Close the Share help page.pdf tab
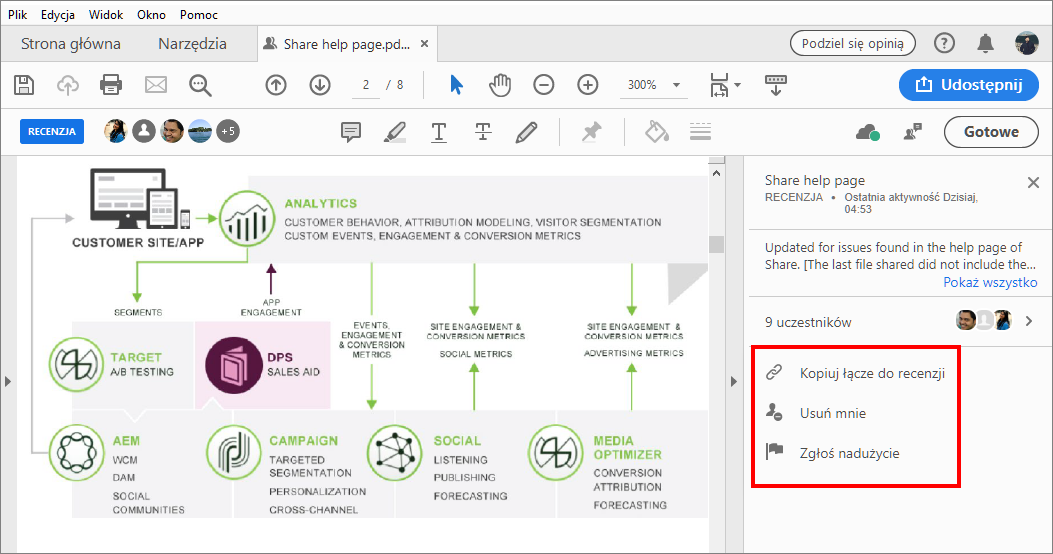The width and height of the screenshot is (1053, 554). point(424,44)
